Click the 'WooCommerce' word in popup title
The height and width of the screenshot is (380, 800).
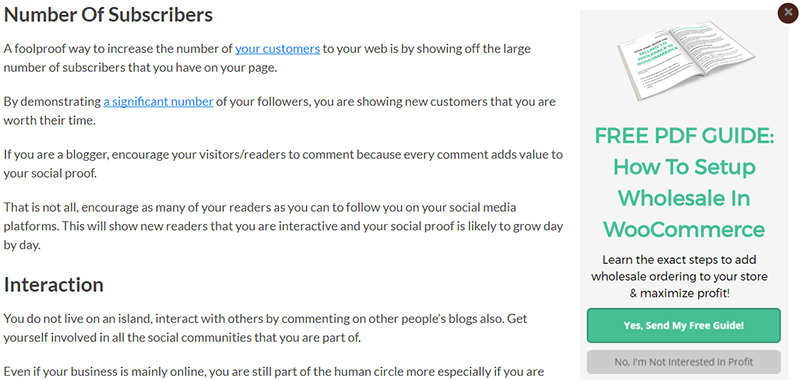(x=684, y=229)
